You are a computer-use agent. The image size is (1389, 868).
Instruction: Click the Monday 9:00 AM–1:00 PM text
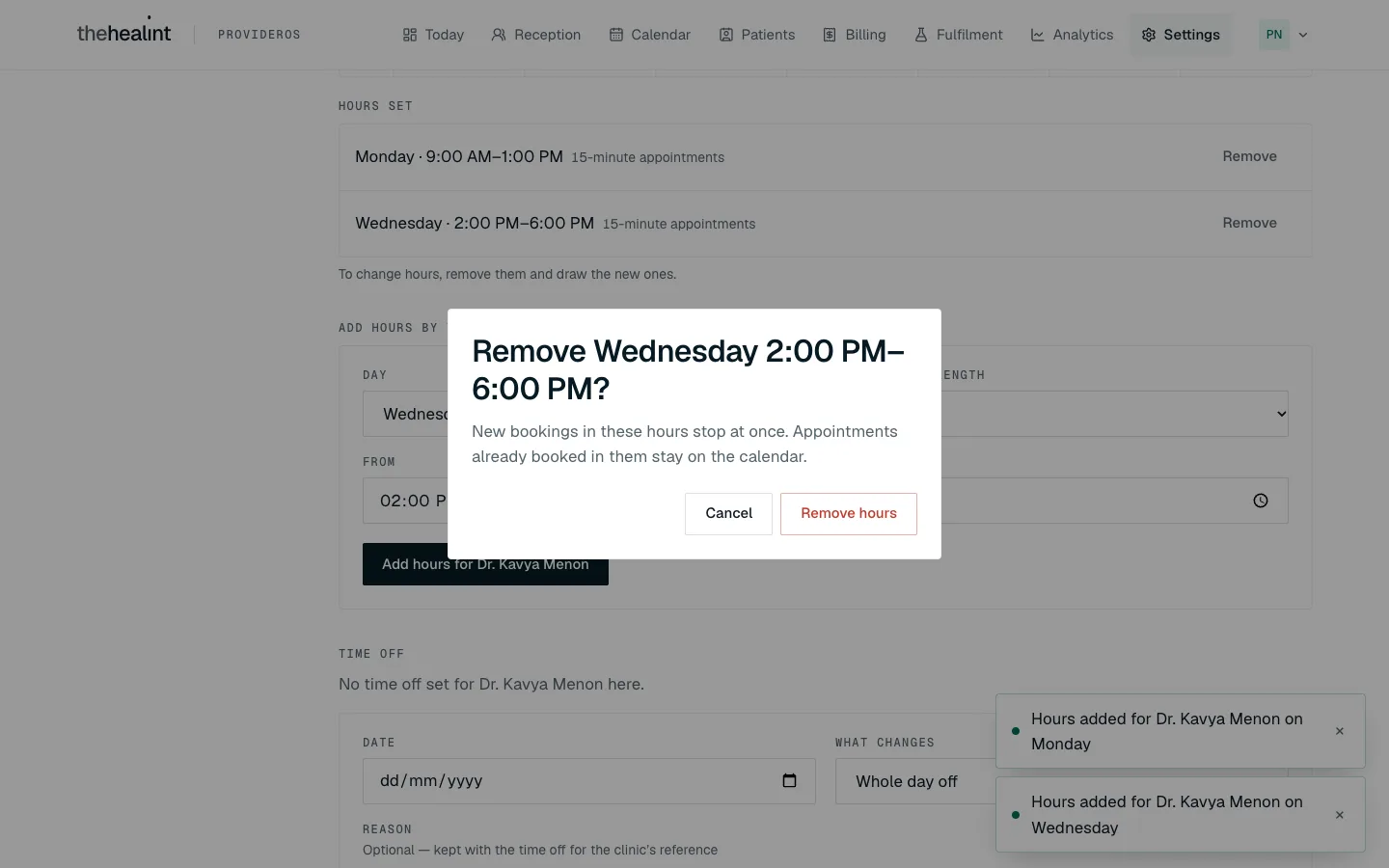pos(459,156)
